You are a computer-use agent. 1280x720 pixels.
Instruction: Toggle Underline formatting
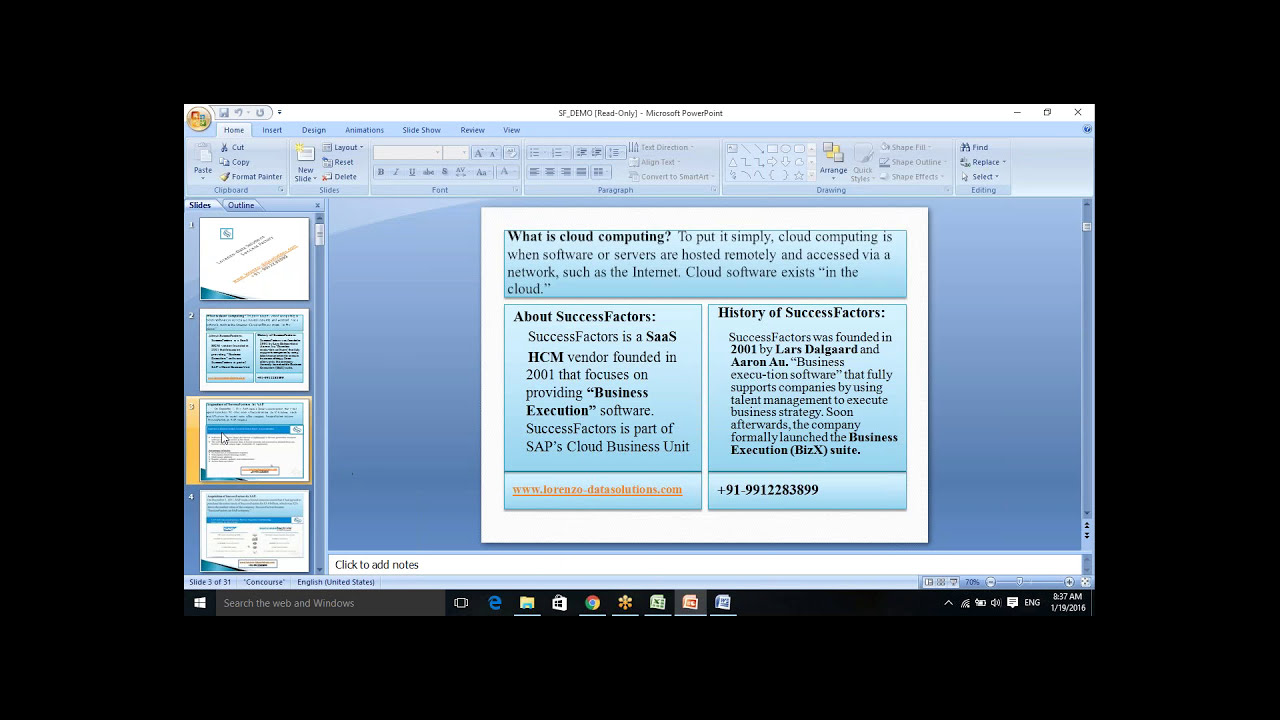412,172
